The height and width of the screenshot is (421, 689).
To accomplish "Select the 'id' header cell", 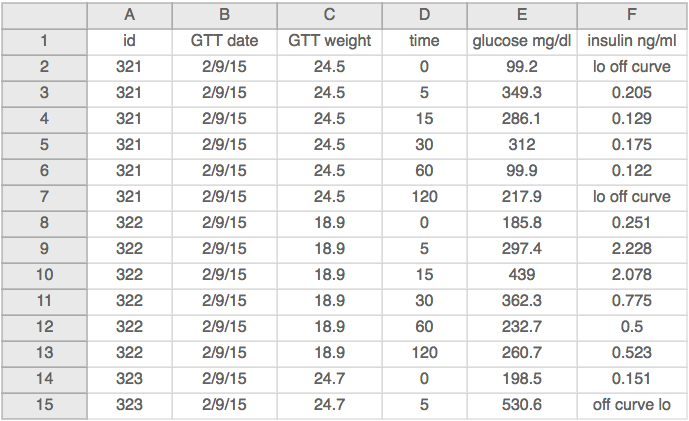I will coord(129,41).
